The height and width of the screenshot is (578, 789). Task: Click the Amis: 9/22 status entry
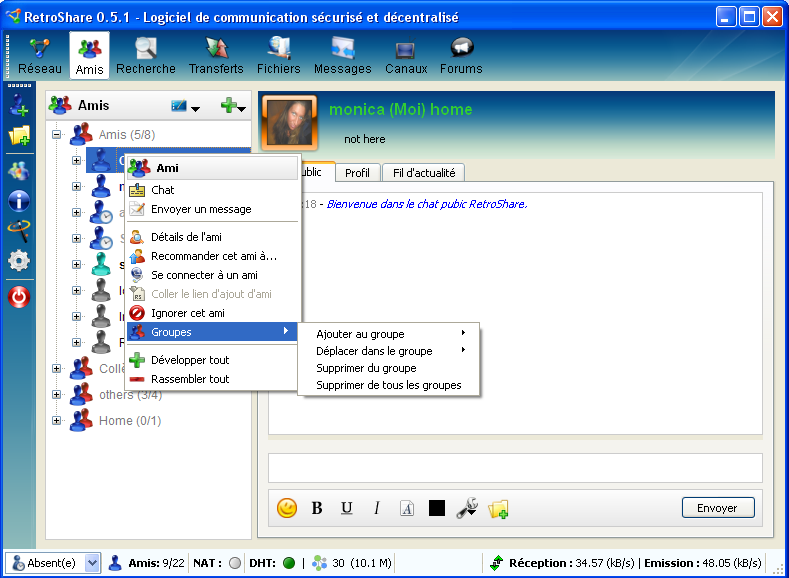[147, 563]
